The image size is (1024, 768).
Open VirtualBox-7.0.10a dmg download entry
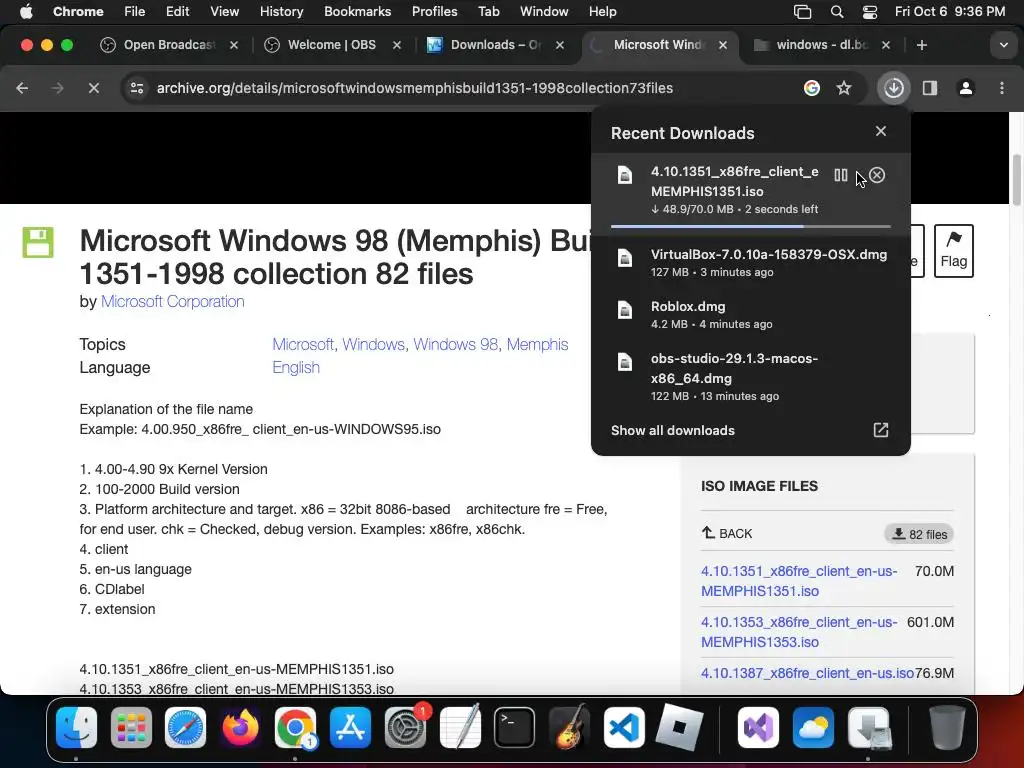750,263
